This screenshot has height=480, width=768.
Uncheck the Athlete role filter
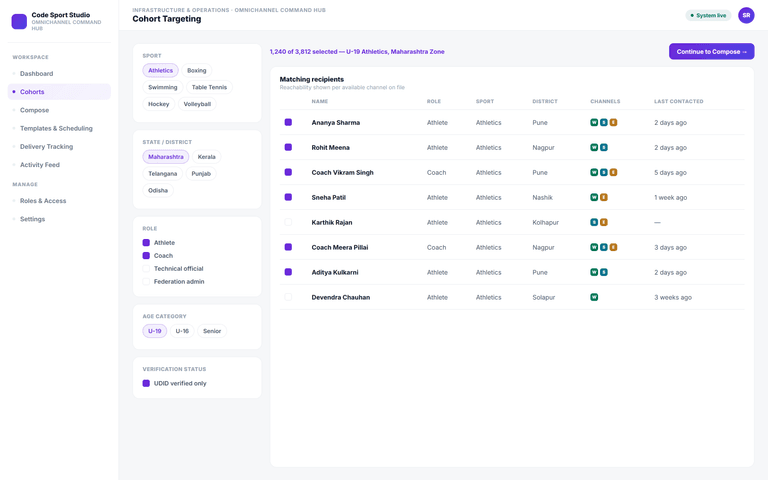click(x=146, y=242)
